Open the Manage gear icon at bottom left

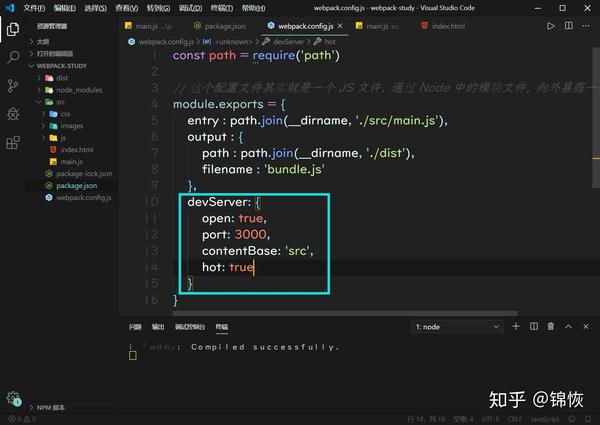pos(13,398)
